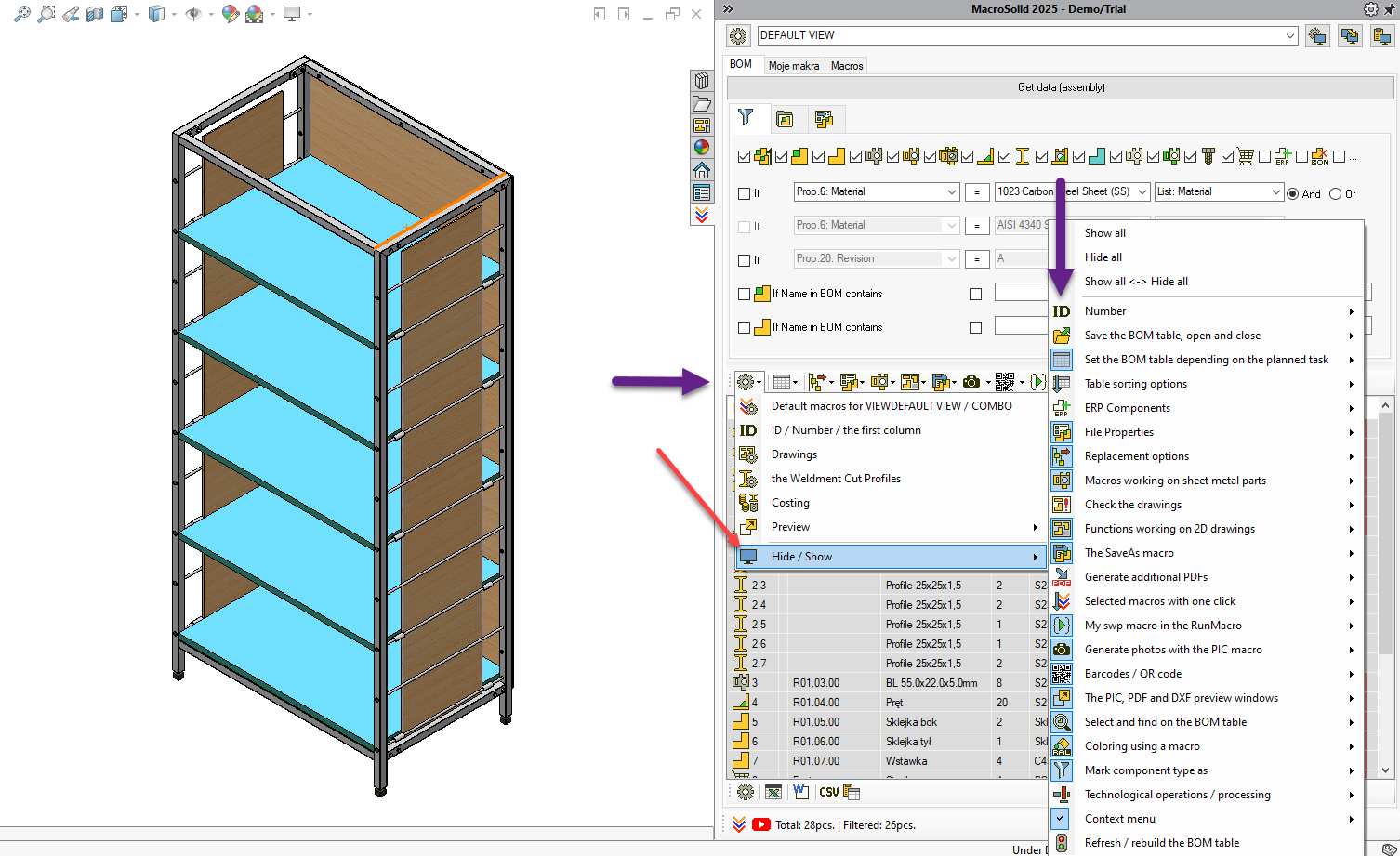This screenshot has height=856, width=1400.
Task: Choose Hide all from submenu
Action: [1103, 257]
